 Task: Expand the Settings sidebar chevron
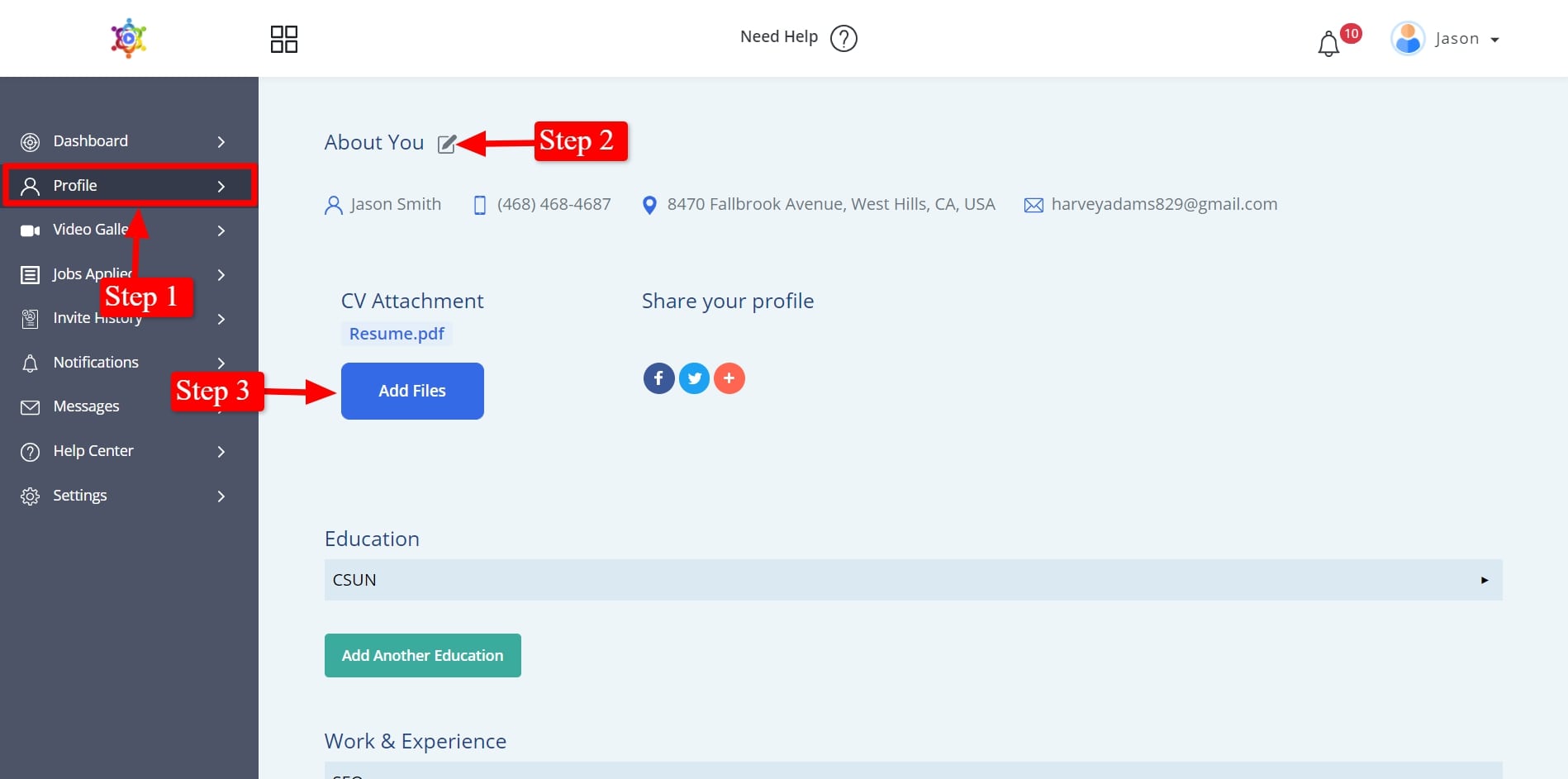[x=221, y=496]
